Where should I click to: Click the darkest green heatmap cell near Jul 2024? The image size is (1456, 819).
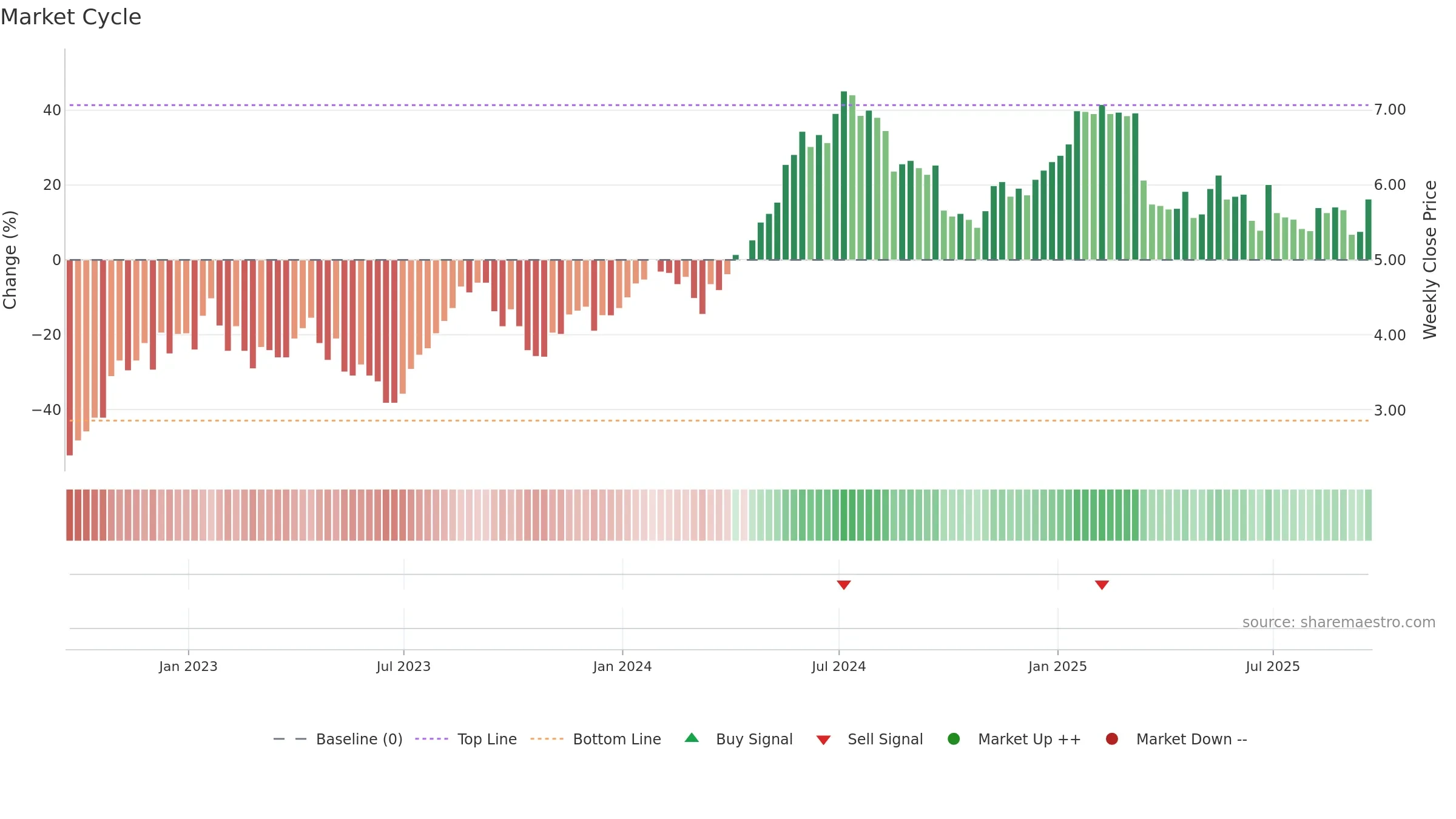click(x=844, y=515)
